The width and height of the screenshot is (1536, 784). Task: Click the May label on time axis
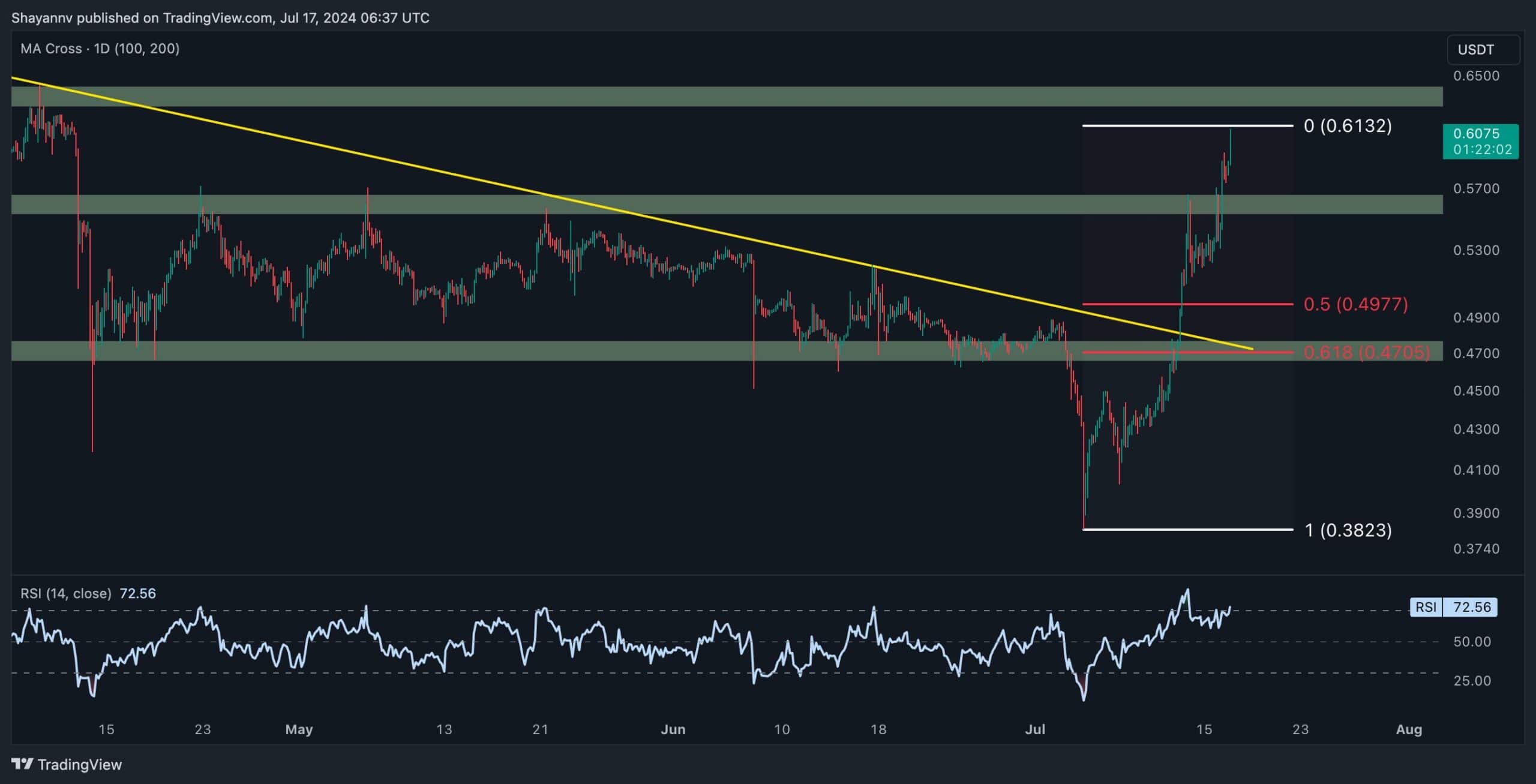299,729
